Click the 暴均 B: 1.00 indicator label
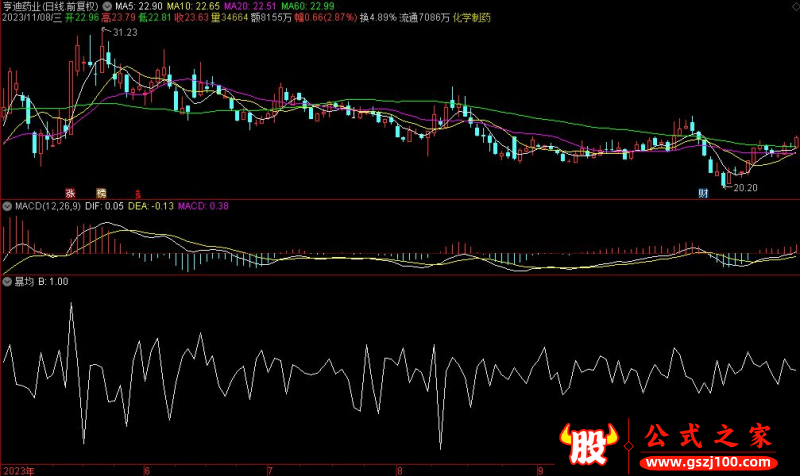800x476 pixels. pyautogui.click(x=40, y=281)
